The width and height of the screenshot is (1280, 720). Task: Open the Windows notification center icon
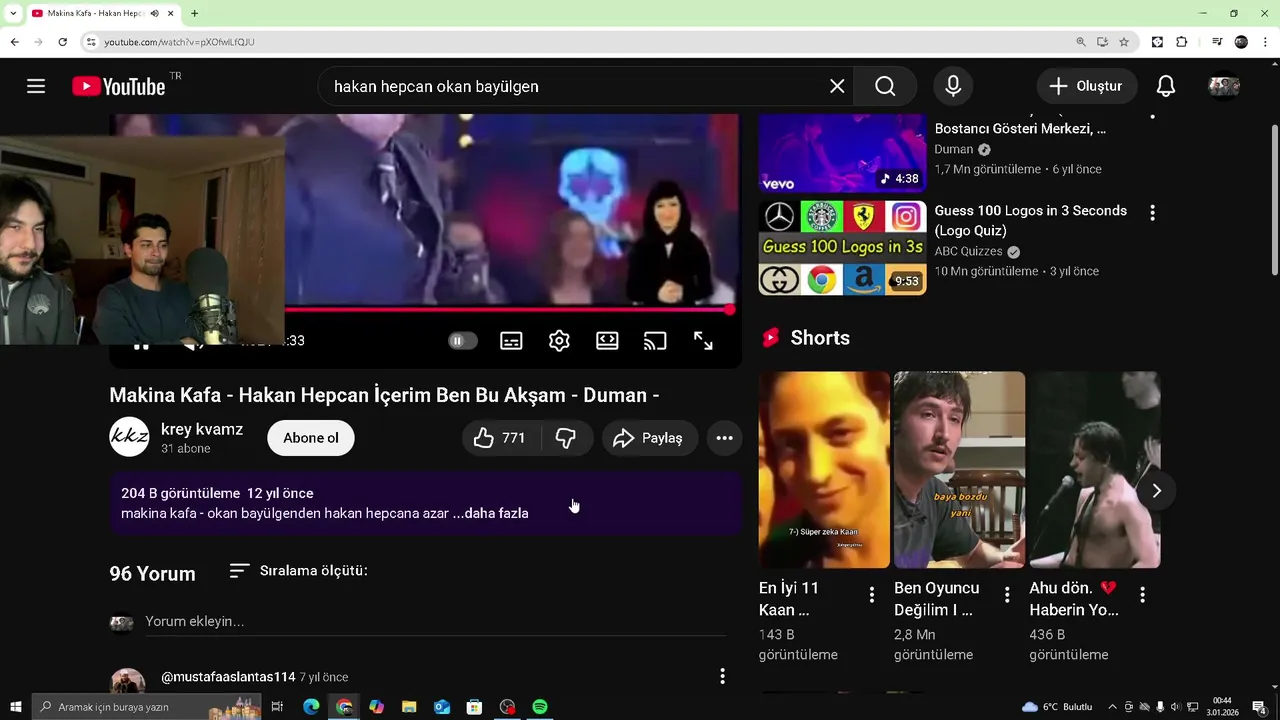point(1259,707)
